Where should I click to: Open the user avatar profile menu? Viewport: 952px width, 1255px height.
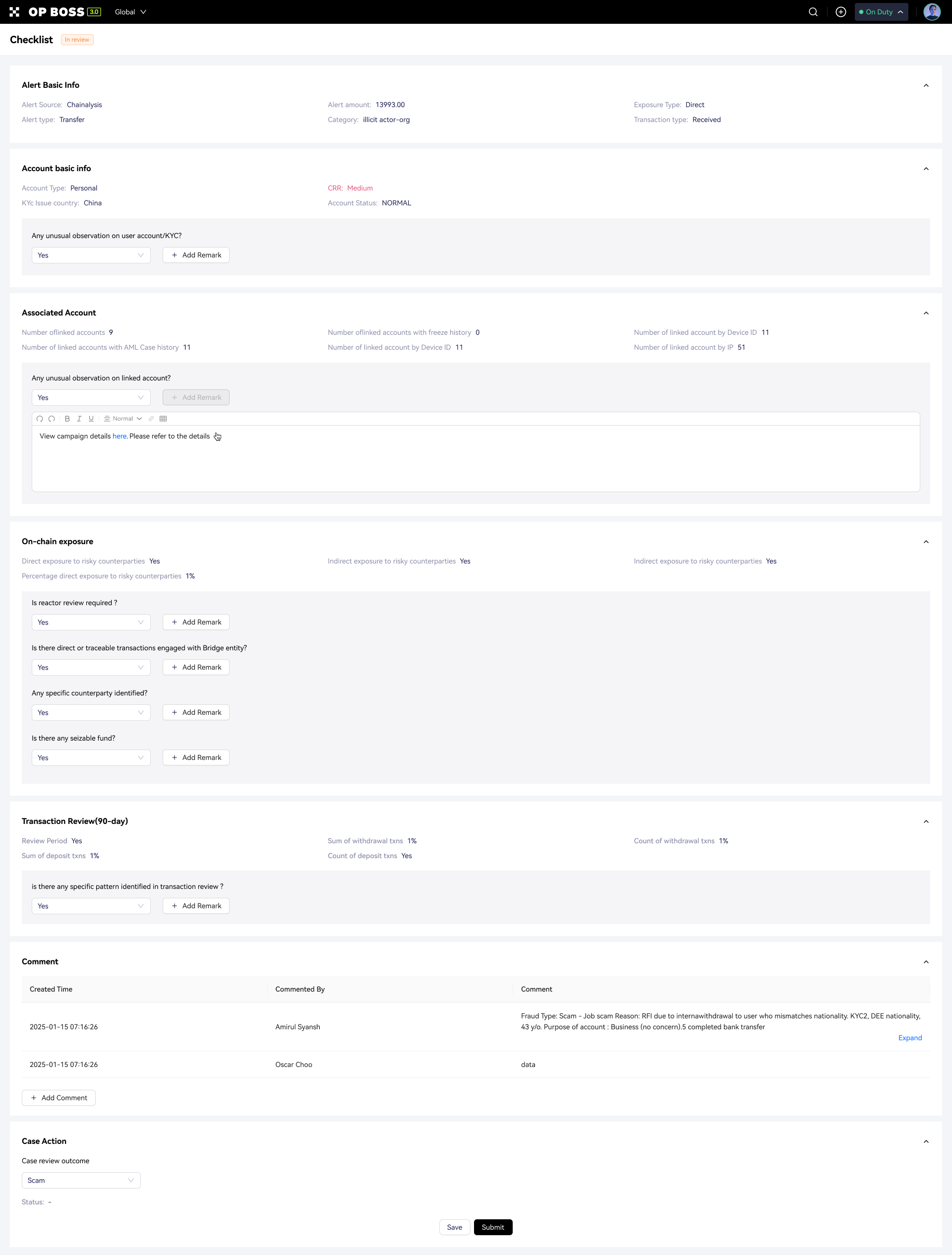(932, 12)
